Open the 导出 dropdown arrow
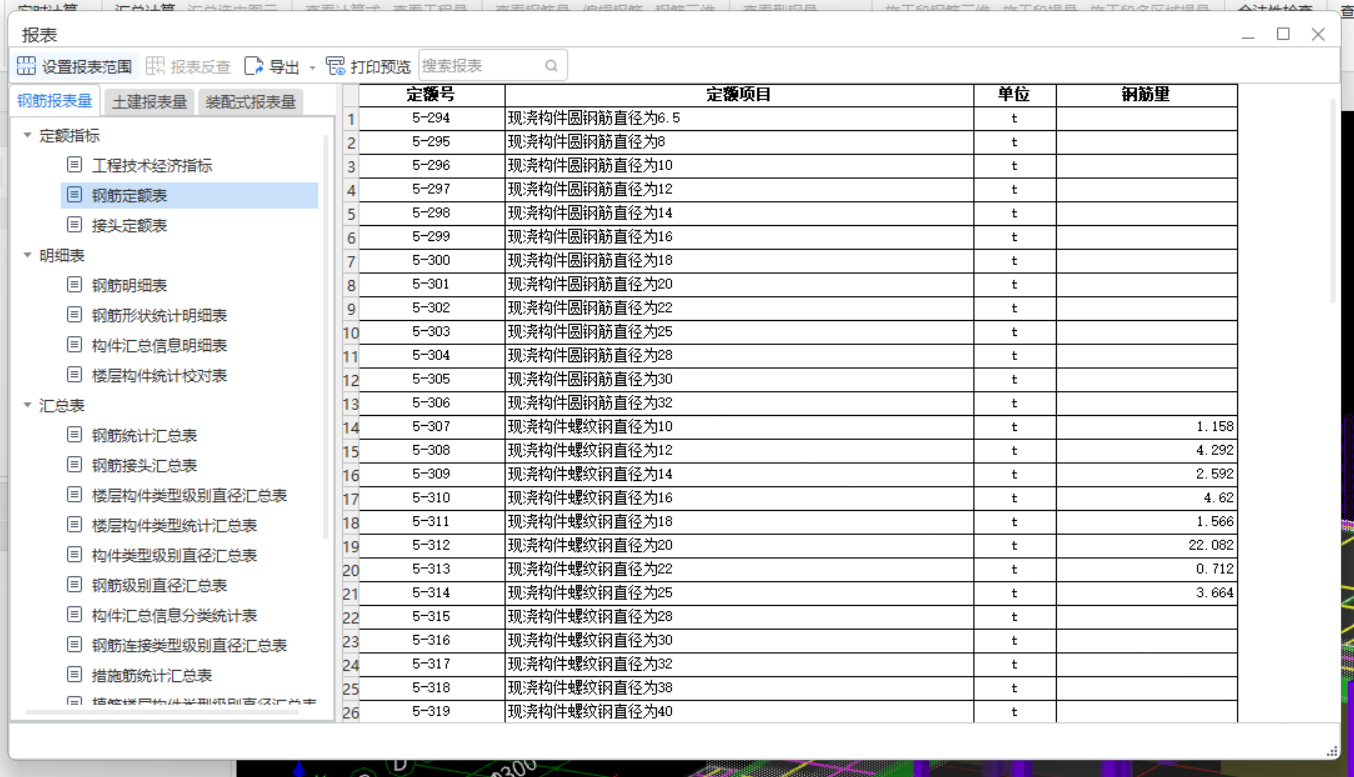The height and width of the screenshot is (777, 1354). (x=312, y=67)
